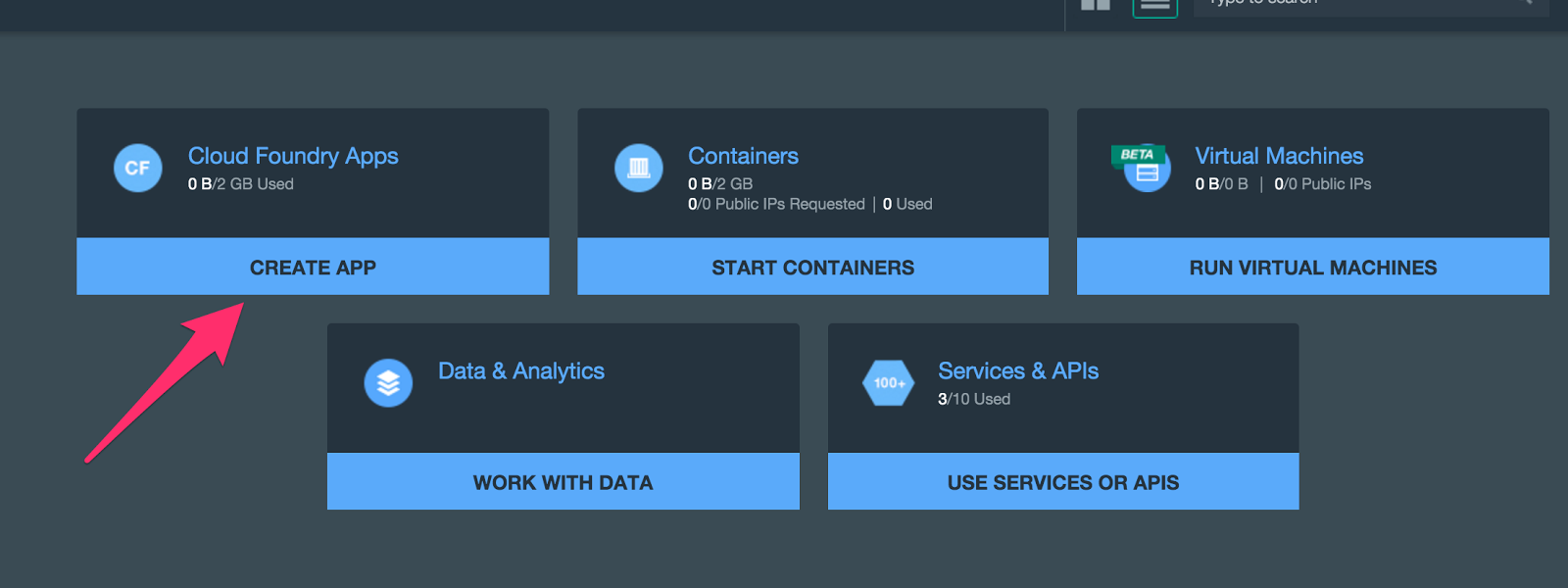Click Containers '0 B/2 GB' text
Viewport: 1568px width, 588px height.
click(720, 184)
